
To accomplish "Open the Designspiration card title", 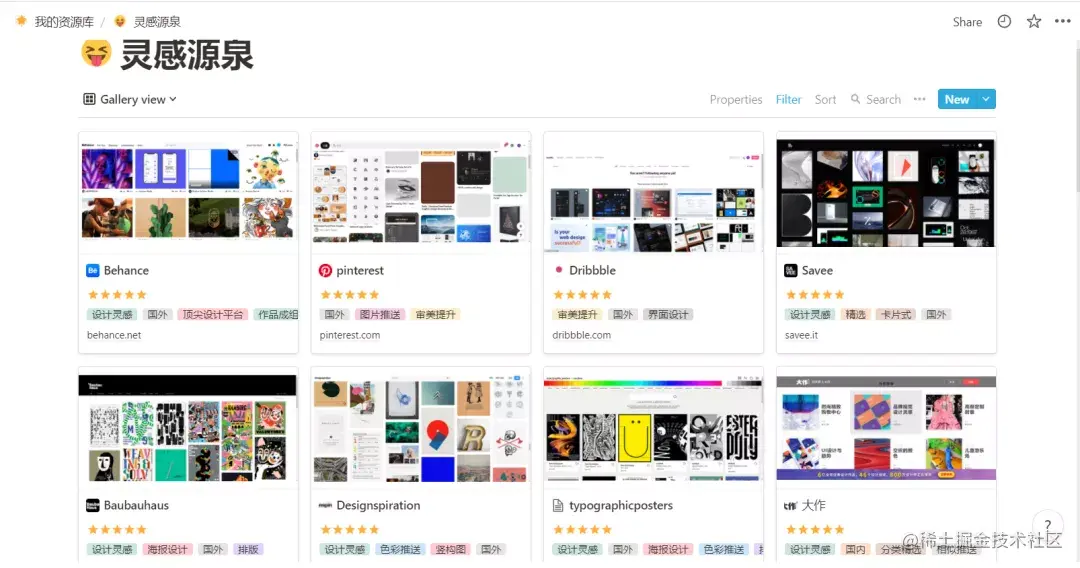I will [378, 505].
